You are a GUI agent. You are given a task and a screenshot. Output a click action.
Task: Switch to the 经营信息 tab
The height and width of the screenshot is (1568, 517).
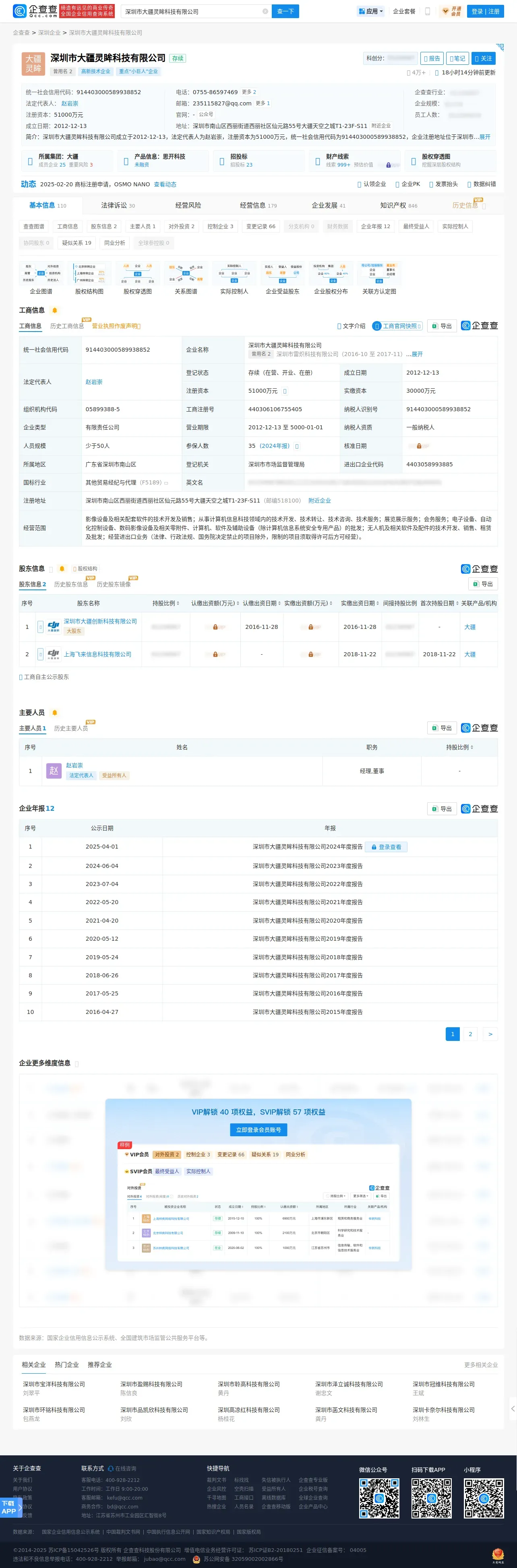pyautogui.click(x=258, y=206)
